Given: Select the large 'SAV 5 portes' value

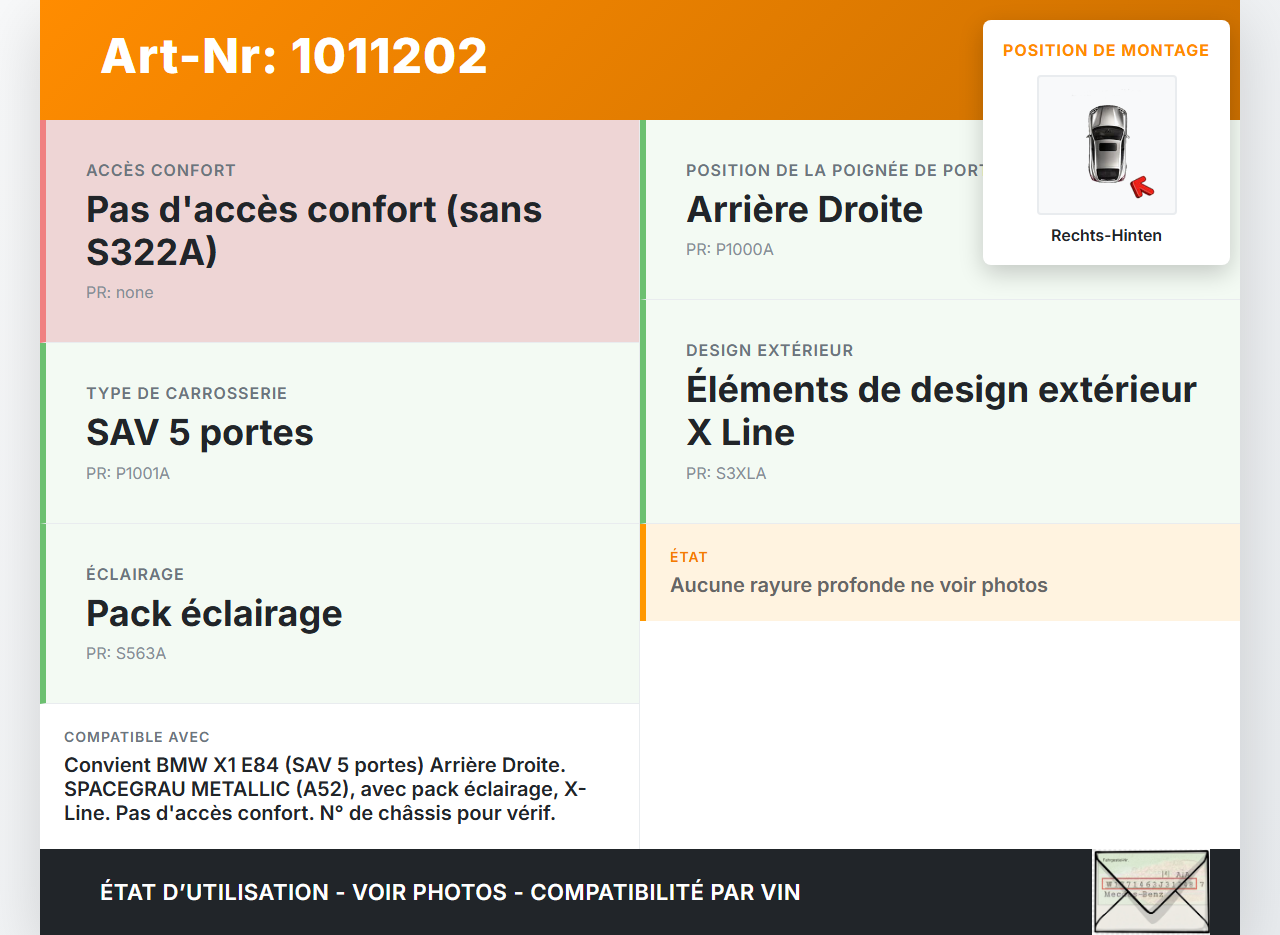Looking at the screenshot, I should click(200, 432).
